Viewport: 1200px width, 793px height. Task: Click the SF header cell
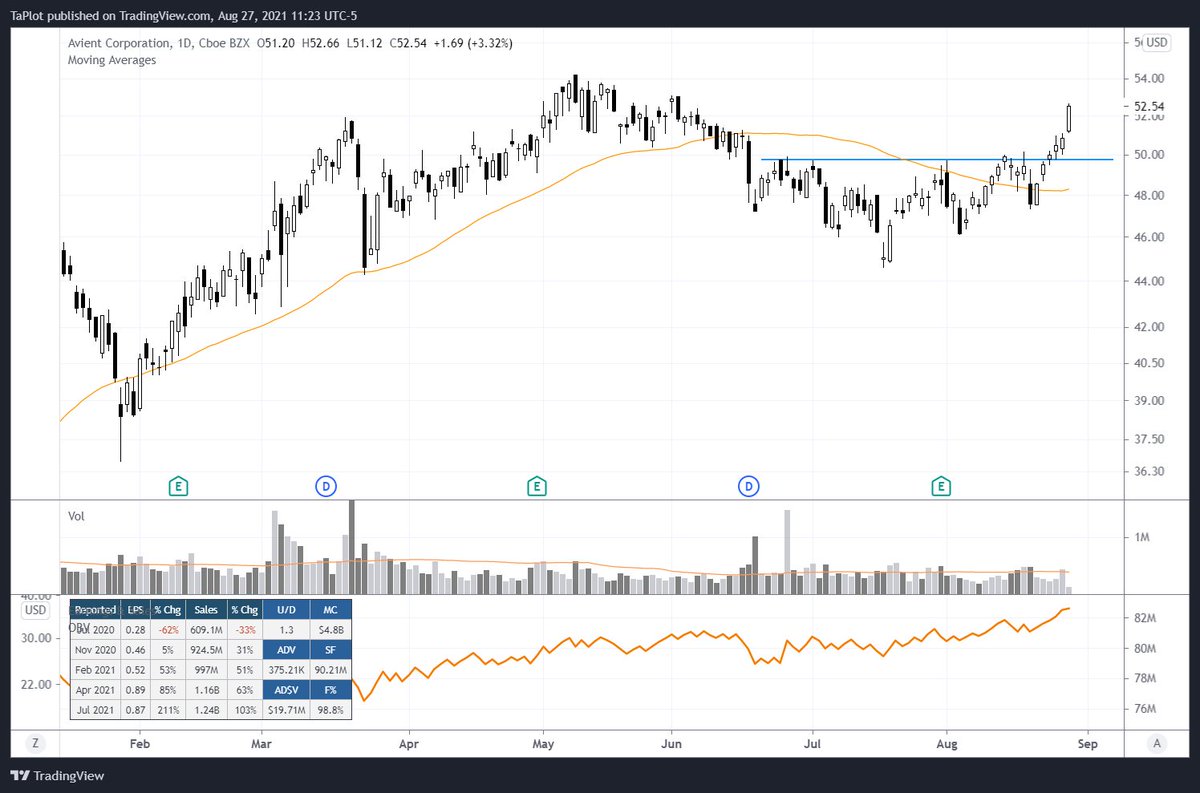(331, 649)
